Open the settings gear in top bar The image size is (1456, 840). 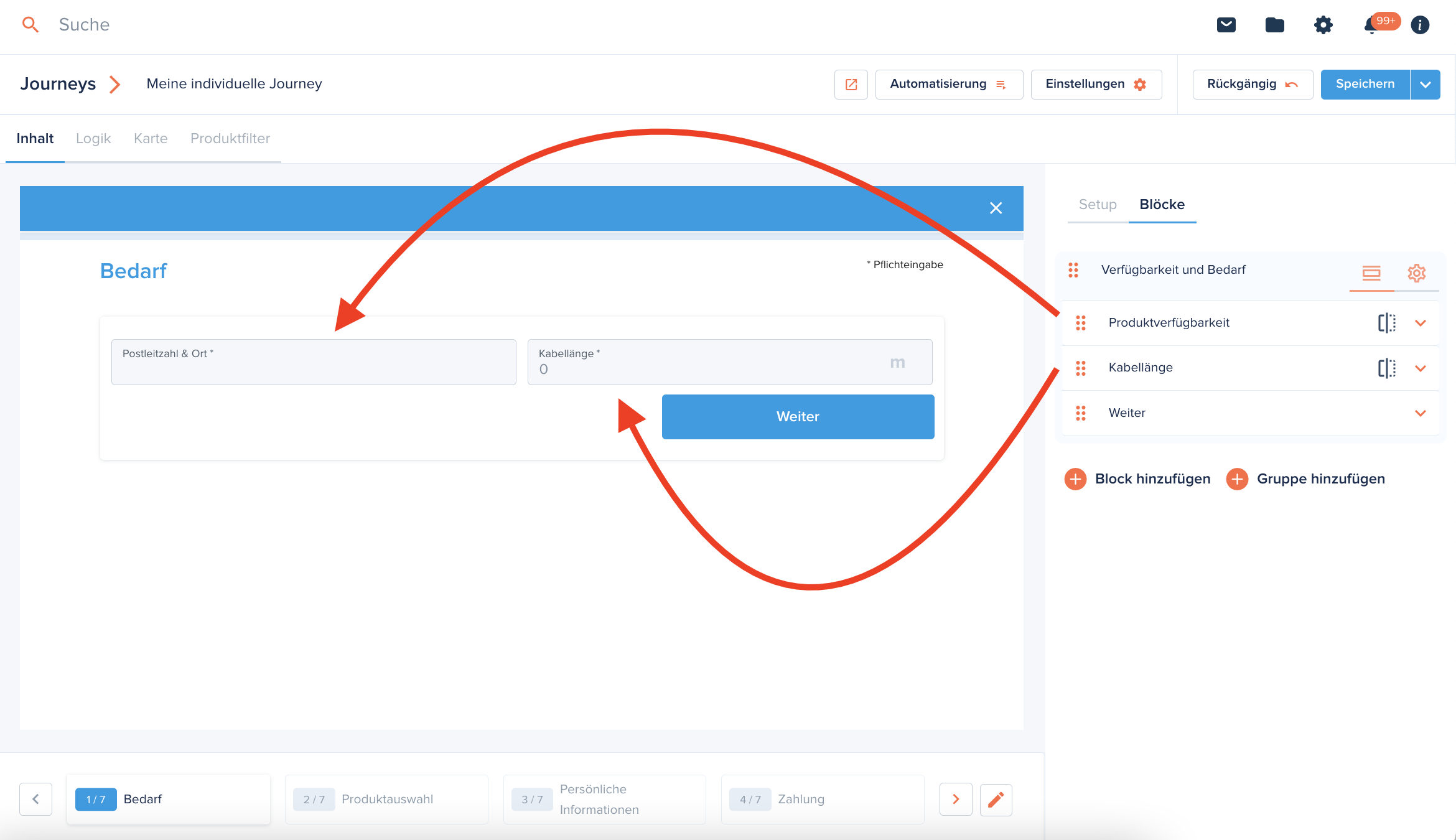[x=1323, y=25]
